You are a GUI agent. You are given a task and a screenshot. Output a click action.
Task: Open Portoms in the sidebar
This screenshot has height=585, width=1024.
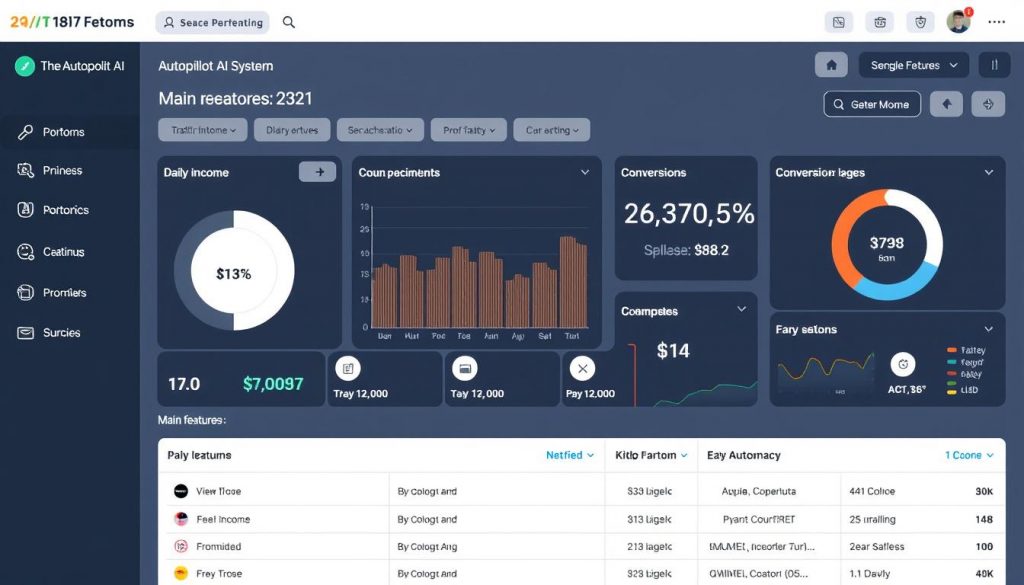[x=64, y=132]
